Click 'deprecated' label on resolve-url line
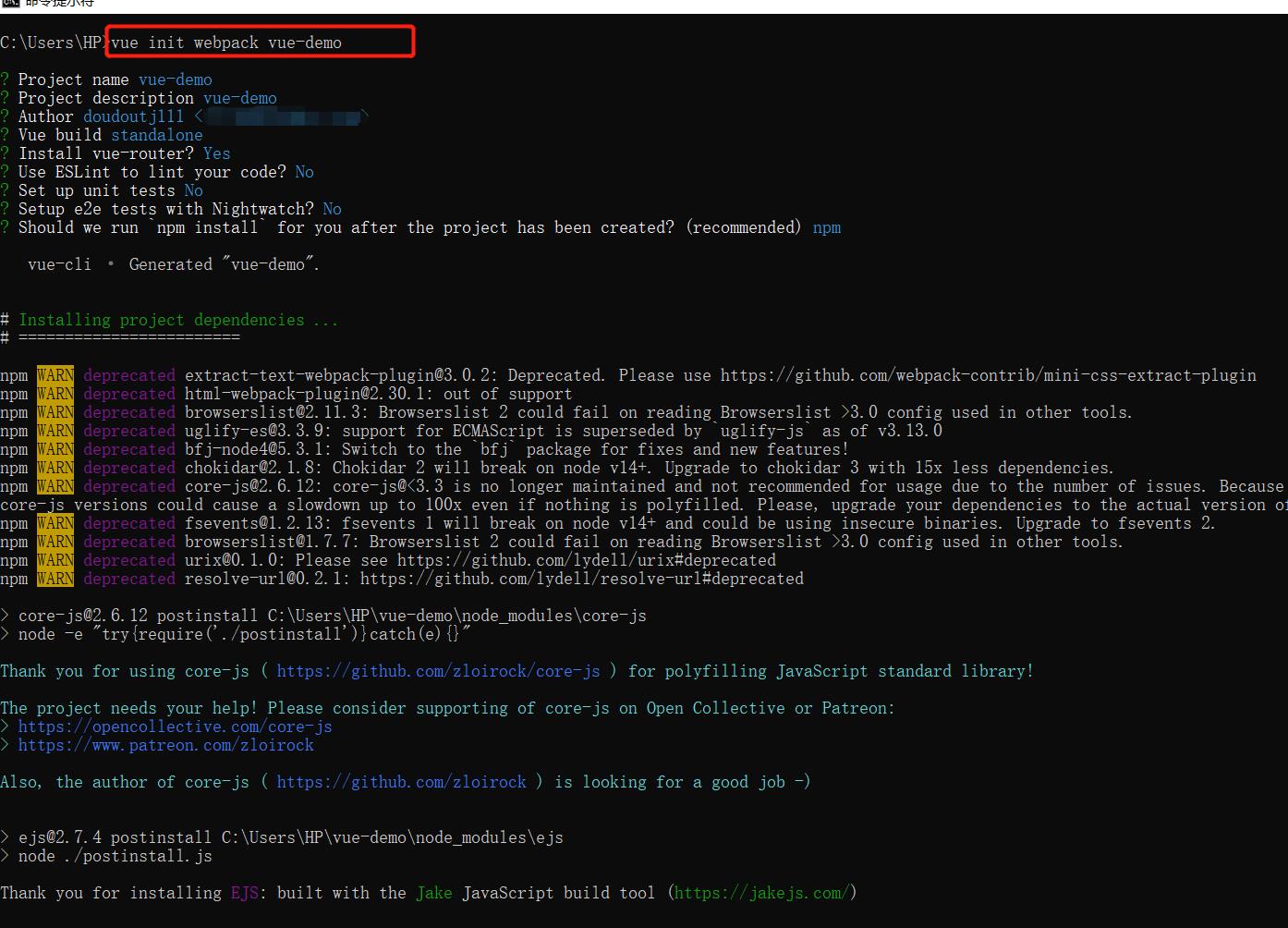Screen dimensions: 1288x928 point(129,579)
